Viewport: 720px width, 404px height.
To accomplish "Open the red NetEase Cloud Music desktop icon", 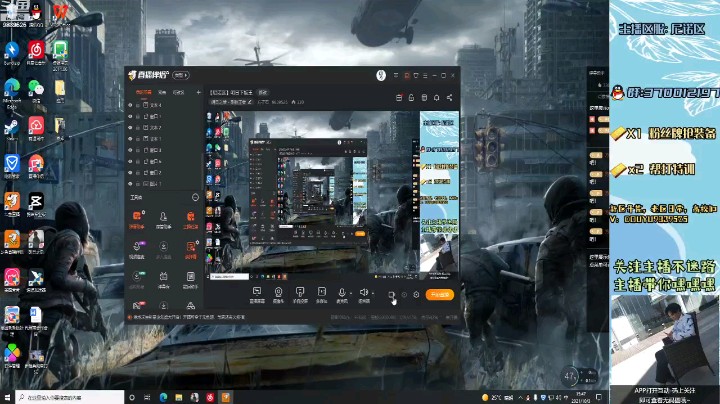I will 36,51.
